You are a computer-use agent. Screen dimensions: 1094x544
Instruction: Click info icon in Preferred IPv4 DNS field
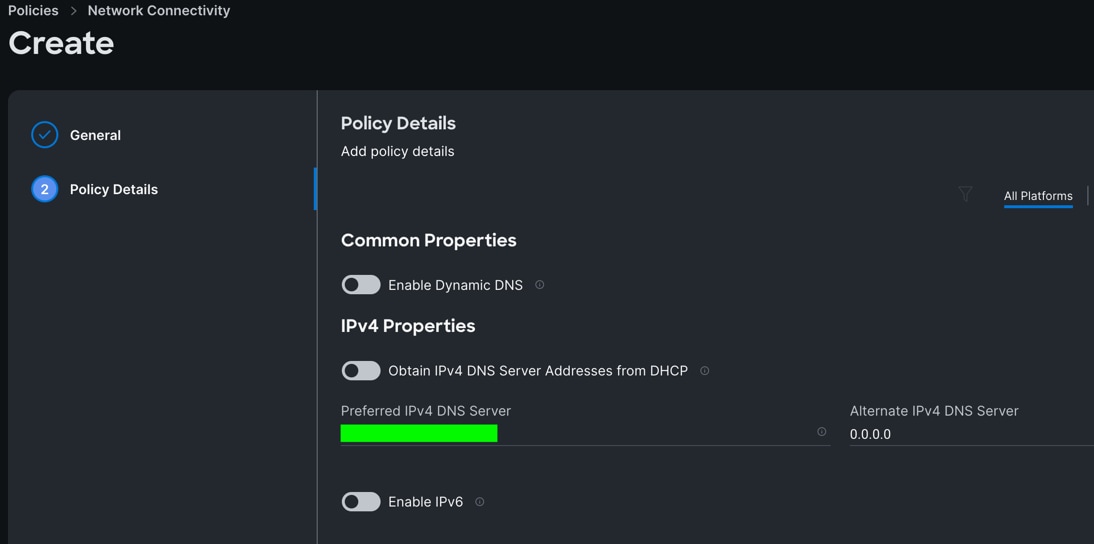click(822, 432)
